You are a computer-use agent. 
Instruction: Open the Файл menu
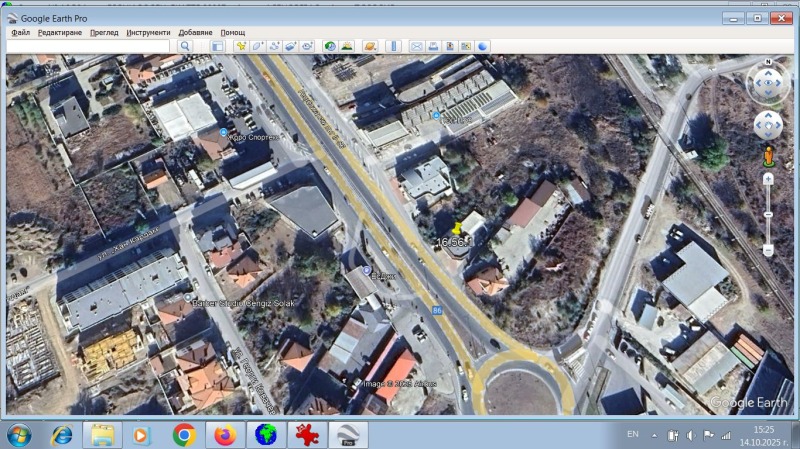tap(20, 32)
